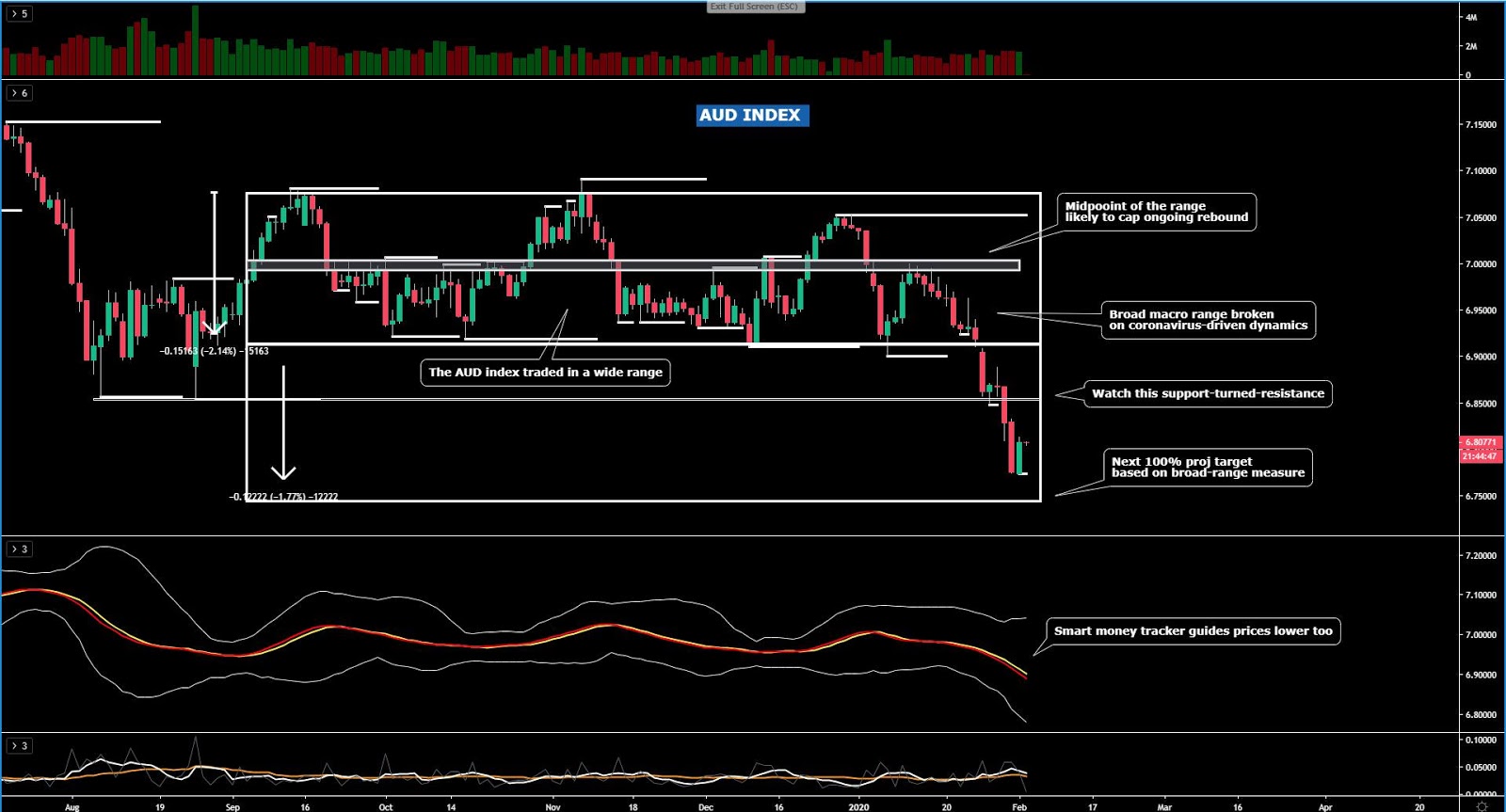Click 4M on the volume axis
1506x812 pixels.
1471,18
